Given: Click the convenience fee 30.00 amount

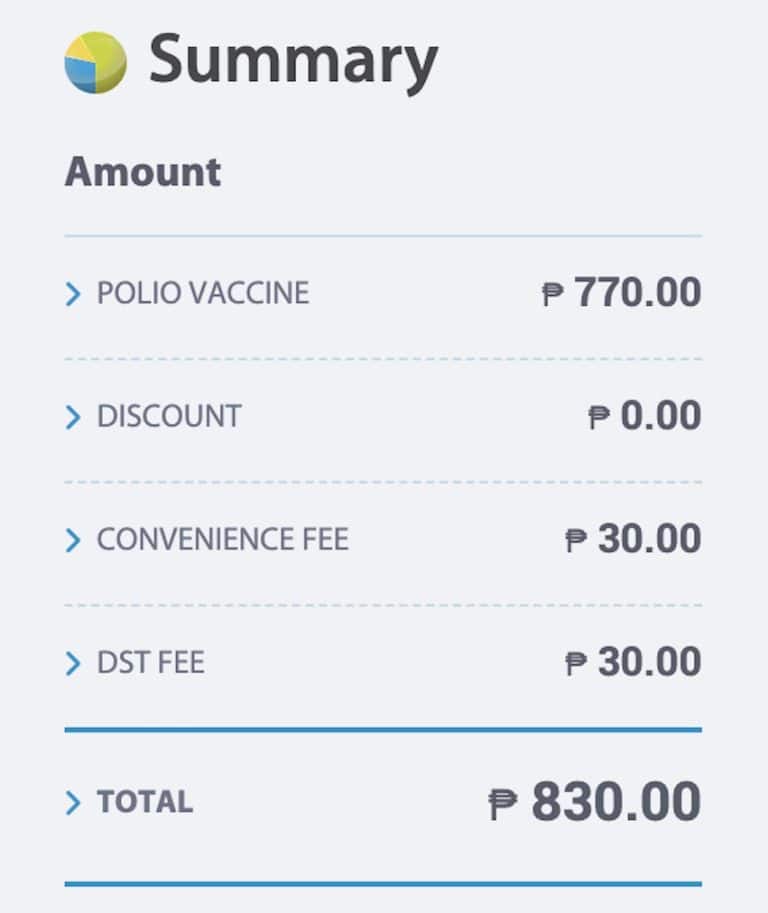Looking at the screenshot, I should click(649, 540).
